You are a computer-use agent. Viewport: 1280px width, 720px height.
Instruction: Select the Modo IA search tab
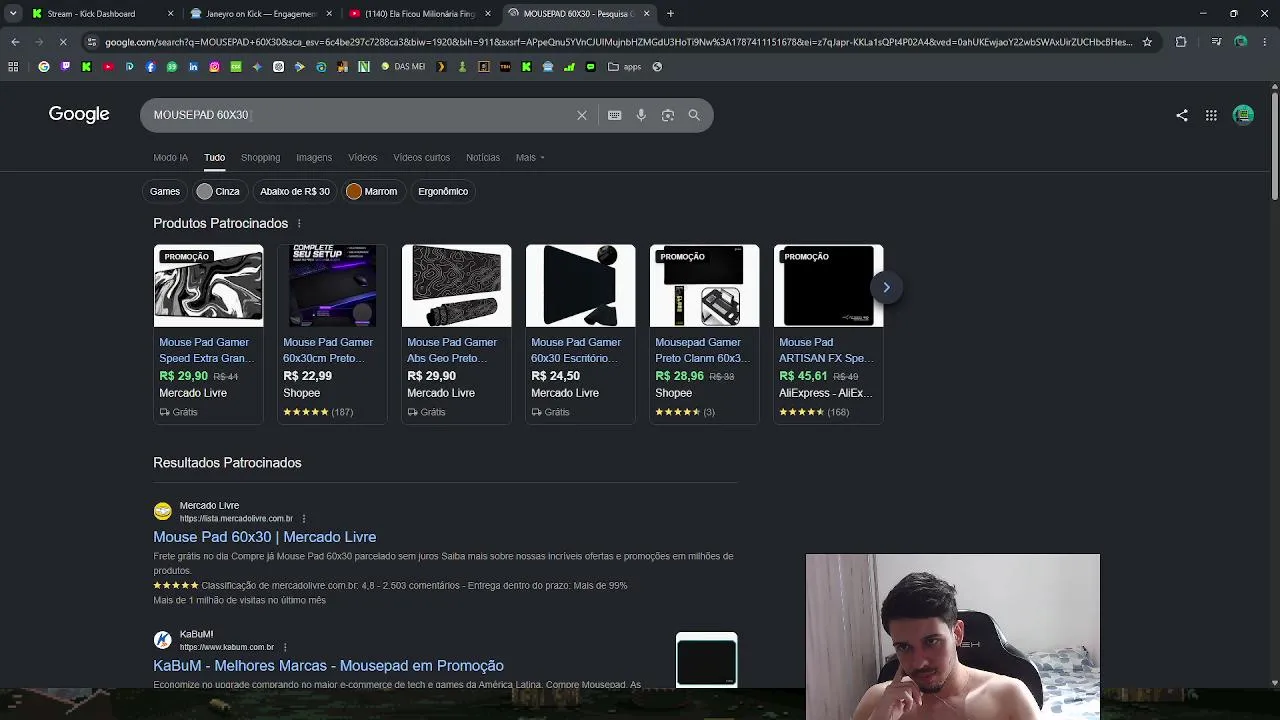click(x=170, y=157)
